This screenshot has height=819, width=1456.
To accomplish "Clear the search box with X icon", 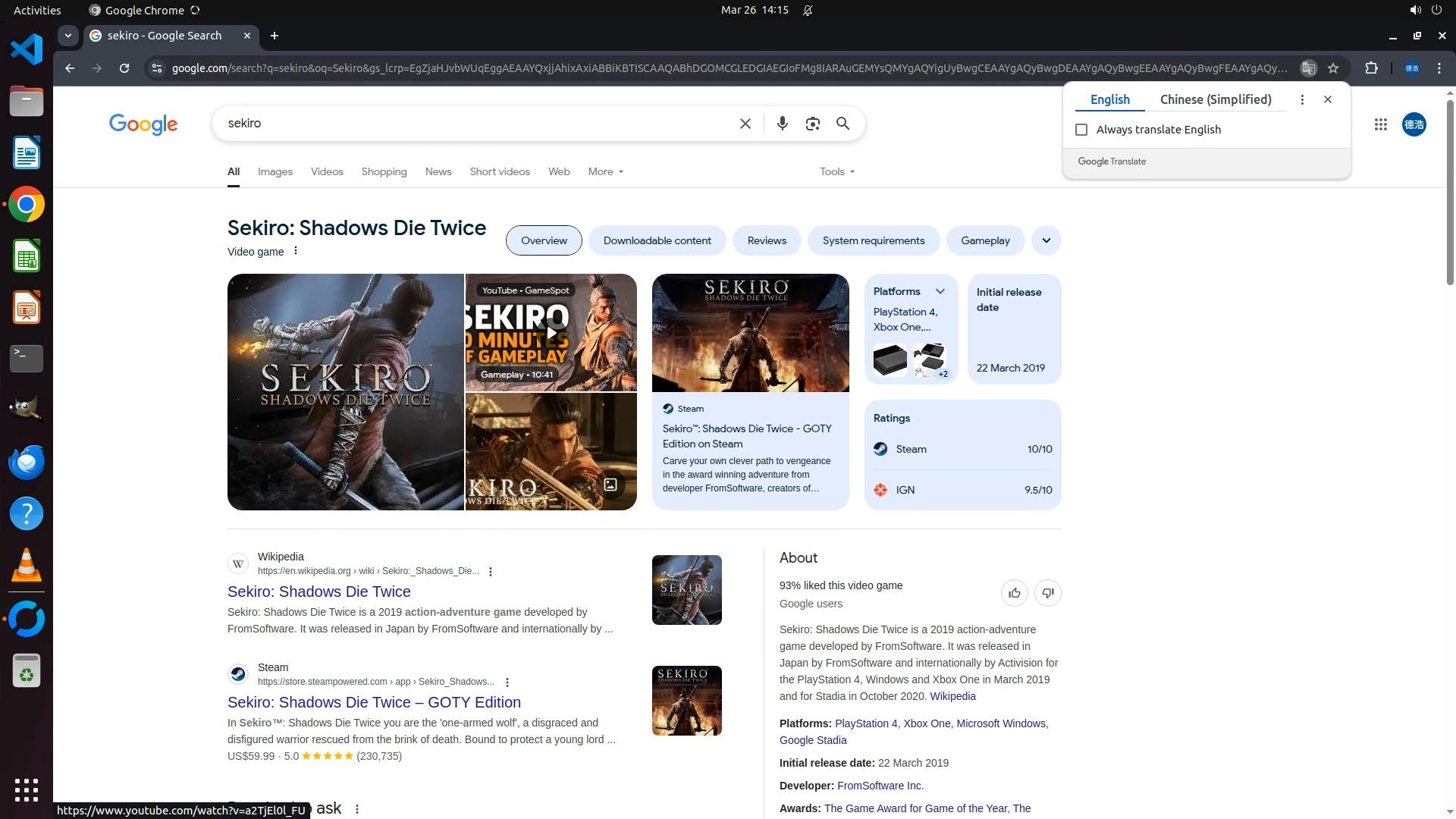I will pos(745,124).
